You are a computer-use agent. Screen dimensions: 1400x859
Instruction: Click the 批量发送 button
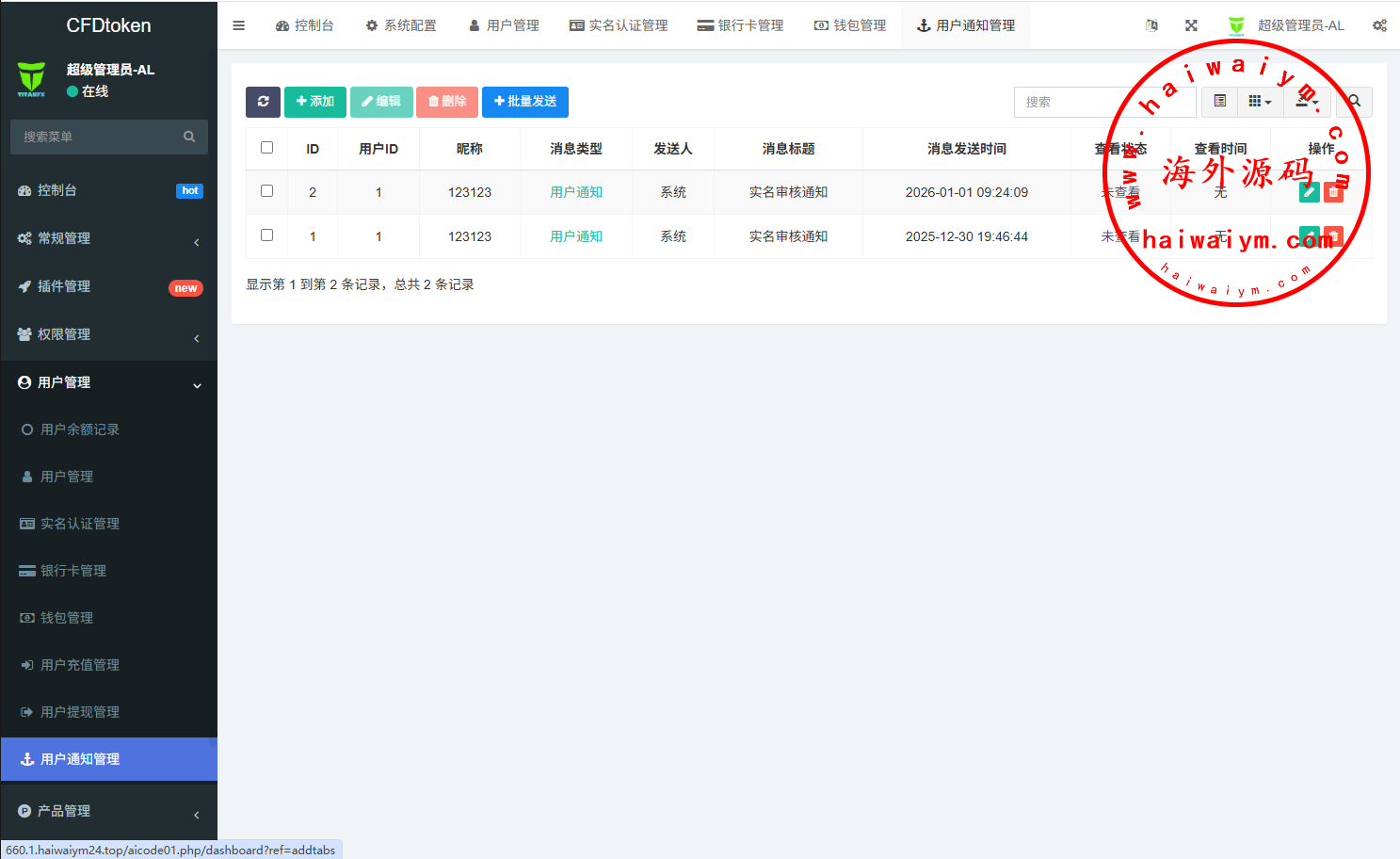point(525,102)
